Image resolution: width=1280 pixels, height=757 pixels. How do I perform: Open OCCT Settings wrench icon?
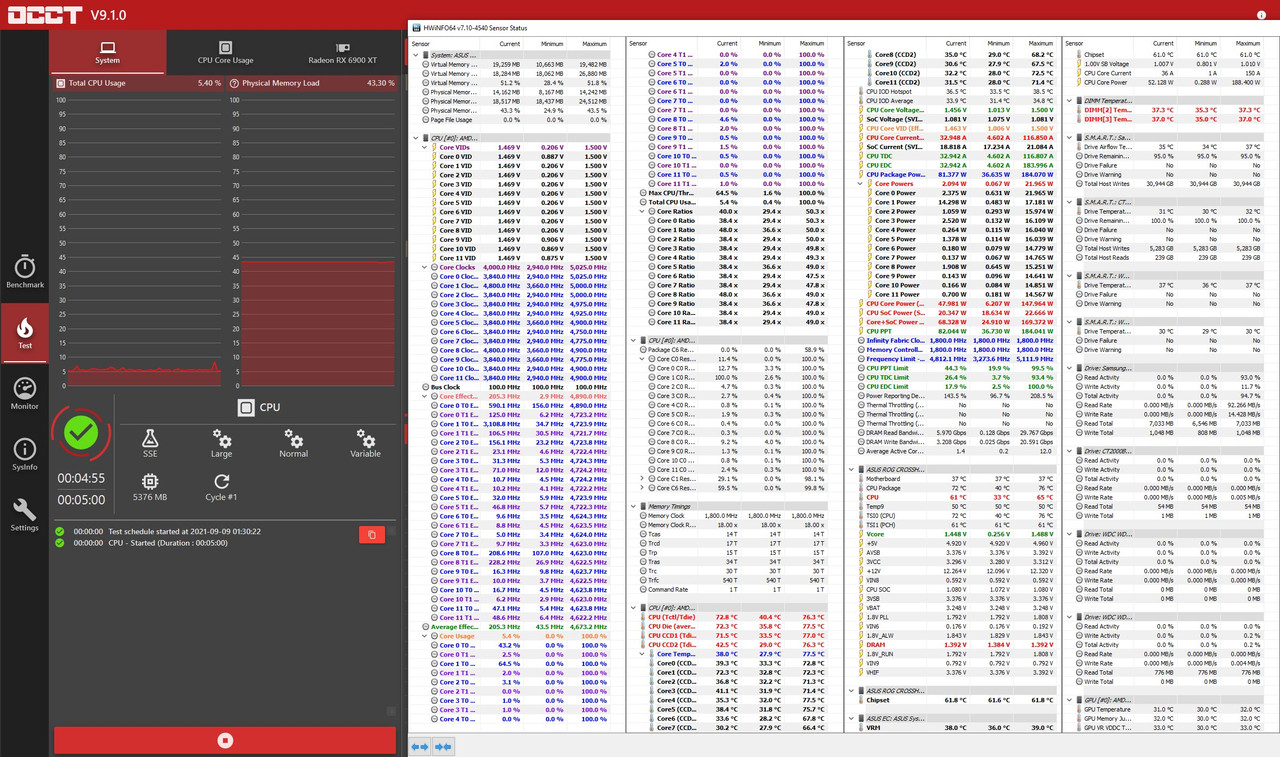click(x=25, y=515)
